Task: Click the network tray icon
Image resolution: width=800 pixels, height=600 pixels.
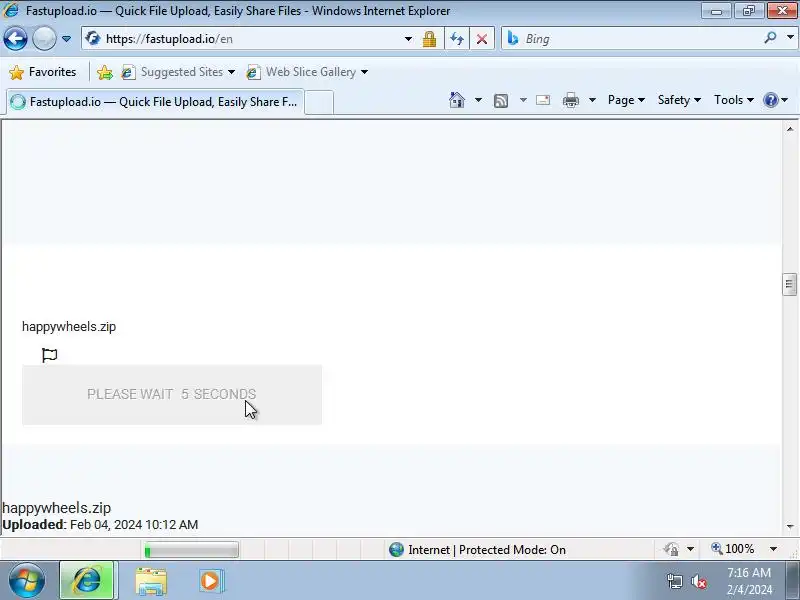Action: 675,581
